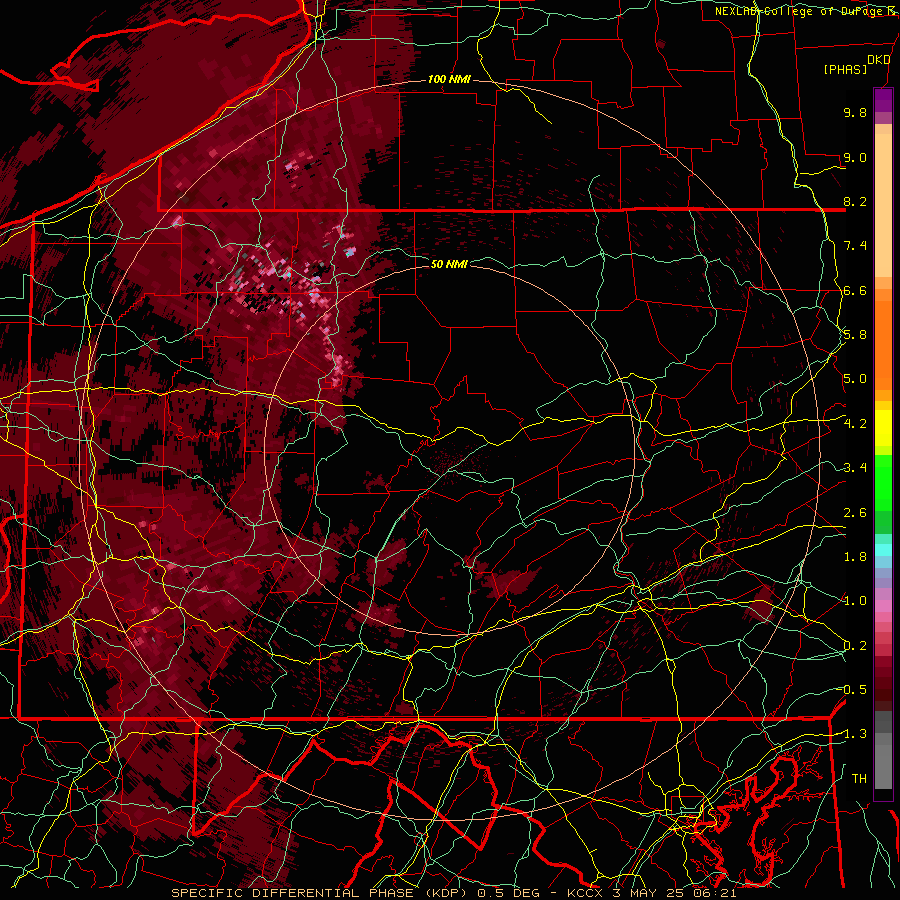Click the 2.6 scale value

(855, 513)
